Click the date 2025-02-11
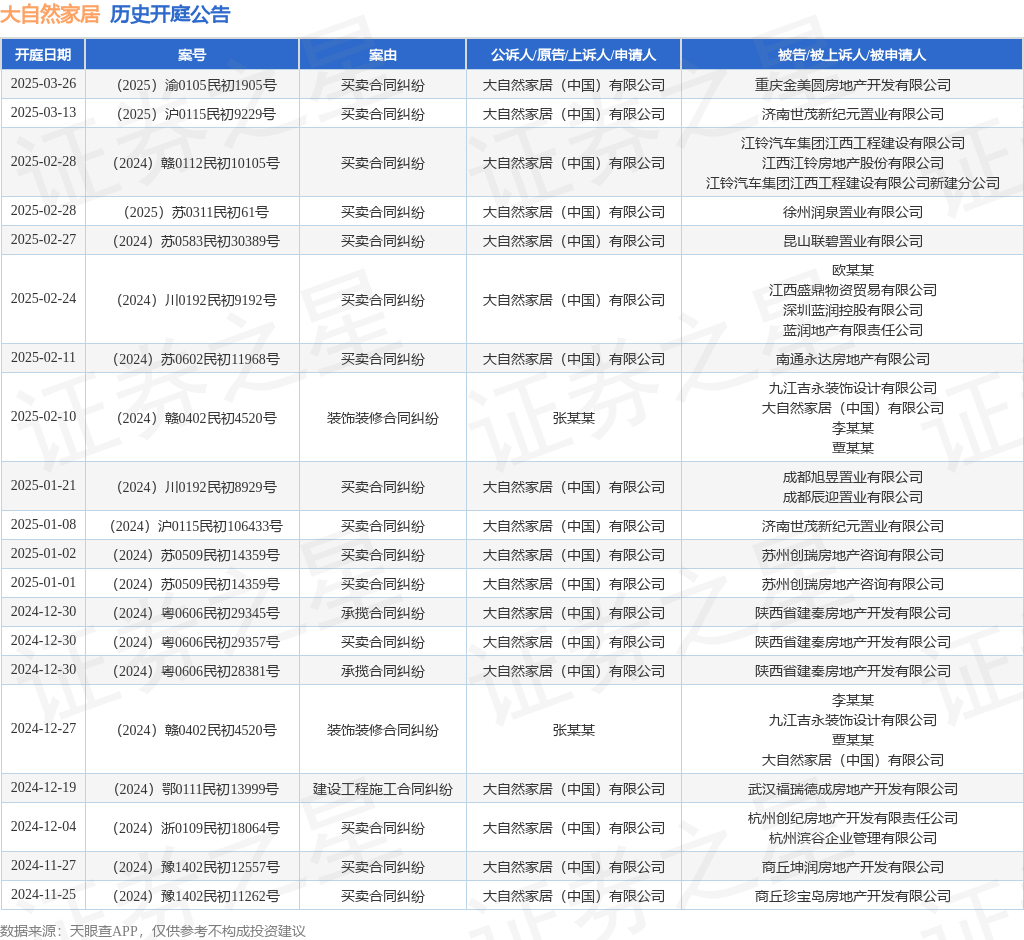1024x940 pixels. (x=43, y=358)
